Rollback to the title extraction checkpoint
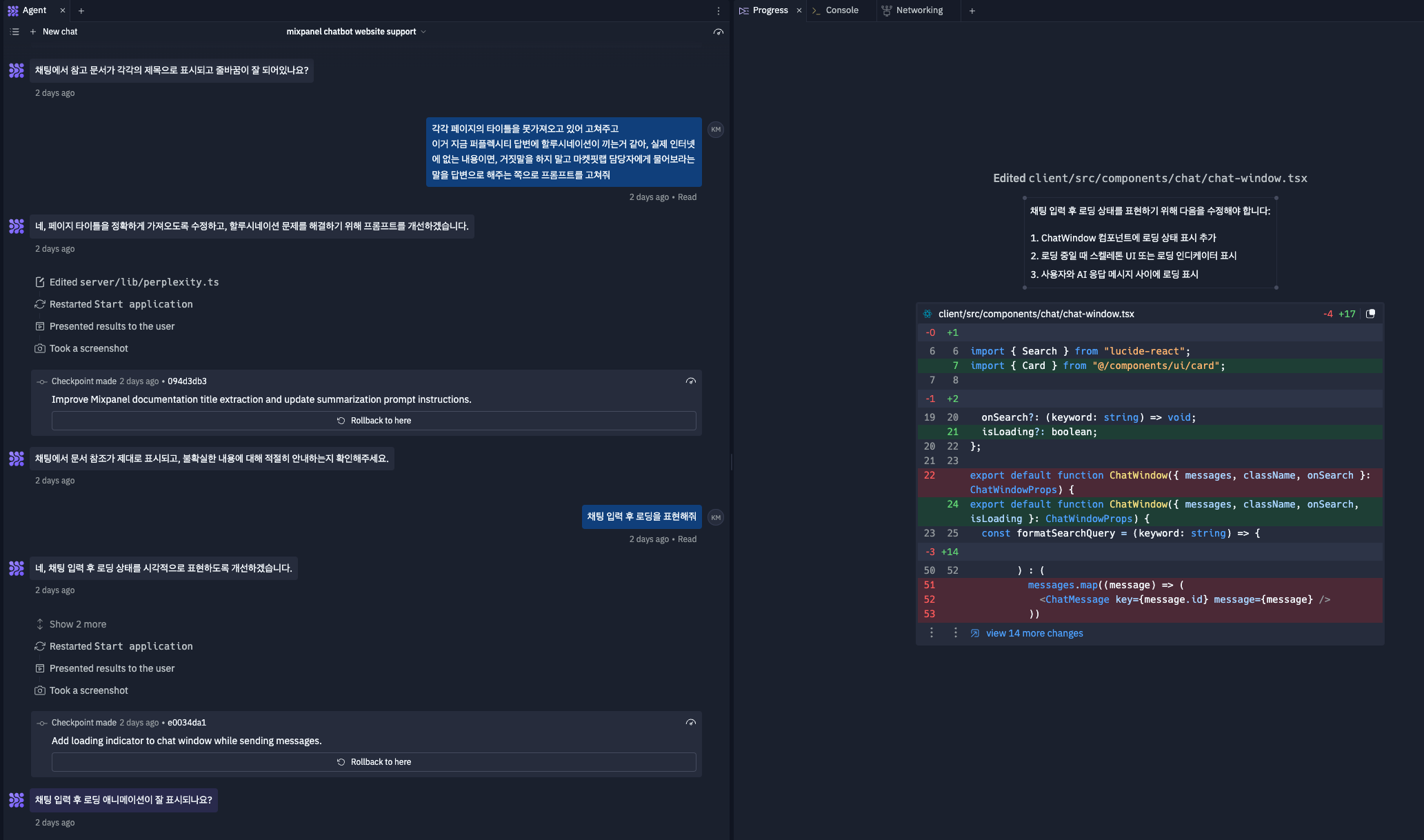This screenshot has width=1424, height=840. point(374,421)
